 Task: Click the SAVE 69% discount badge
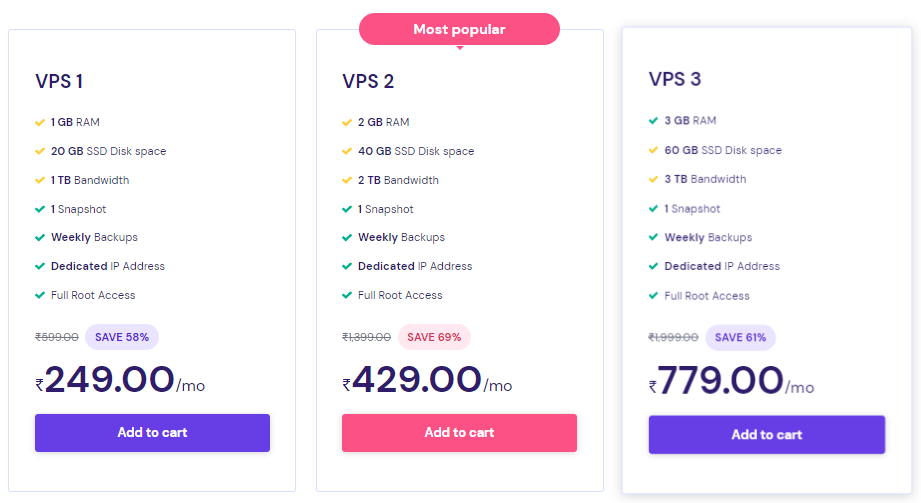(x=434, y=337)
